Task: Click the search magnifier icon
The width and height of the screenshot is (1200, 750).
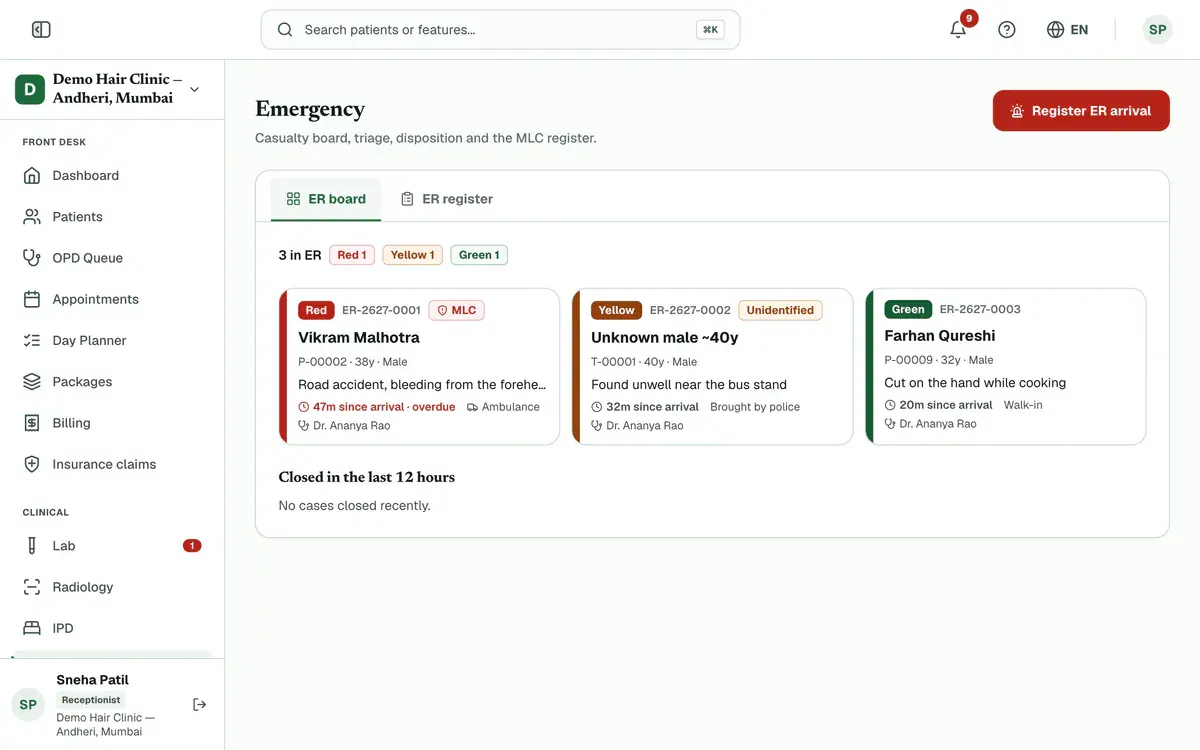Action: click(285, 30)
